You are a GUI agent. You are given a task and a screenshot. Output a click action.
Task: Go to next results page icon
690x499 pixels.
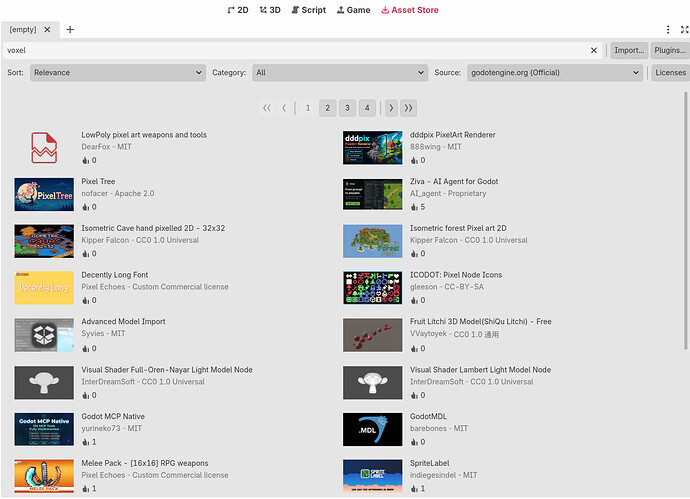click(391, 108)
